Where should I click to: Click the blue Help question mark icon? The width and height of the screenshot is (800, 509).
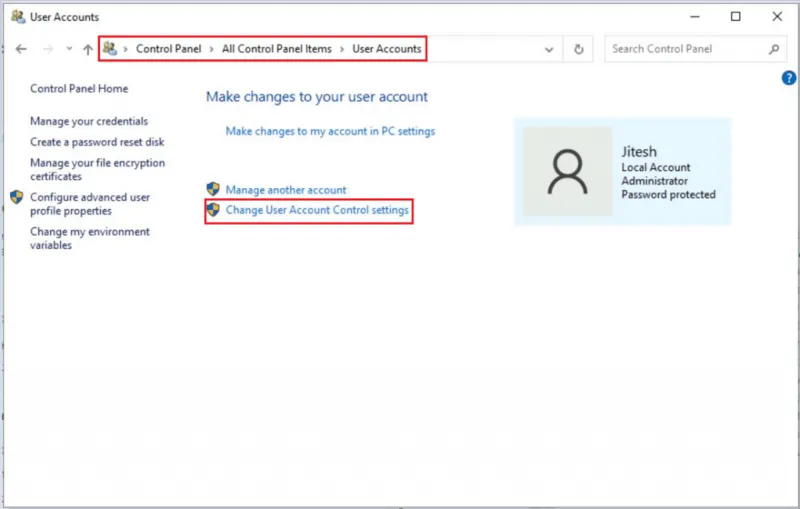pos(789,78)
